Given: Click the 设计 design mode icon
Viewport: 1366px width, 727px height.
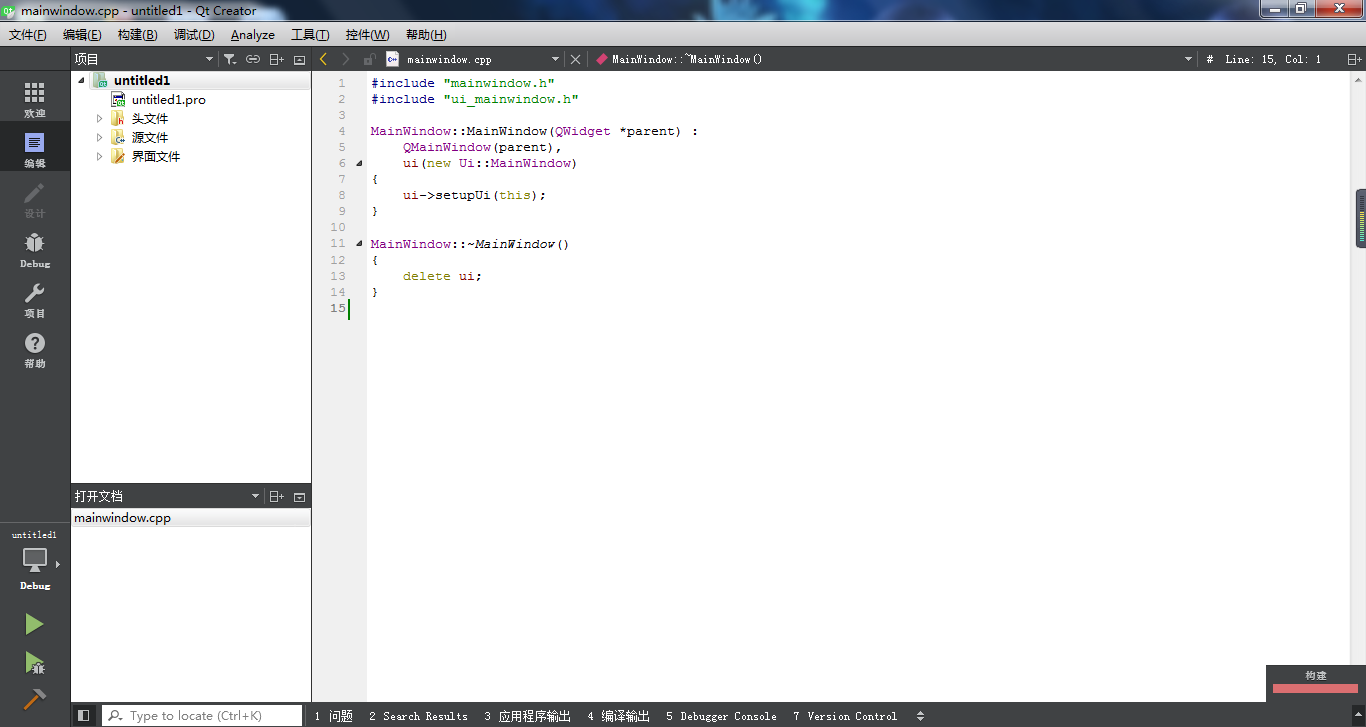Looking at the screenshot, I should click(x=35, y=199).
